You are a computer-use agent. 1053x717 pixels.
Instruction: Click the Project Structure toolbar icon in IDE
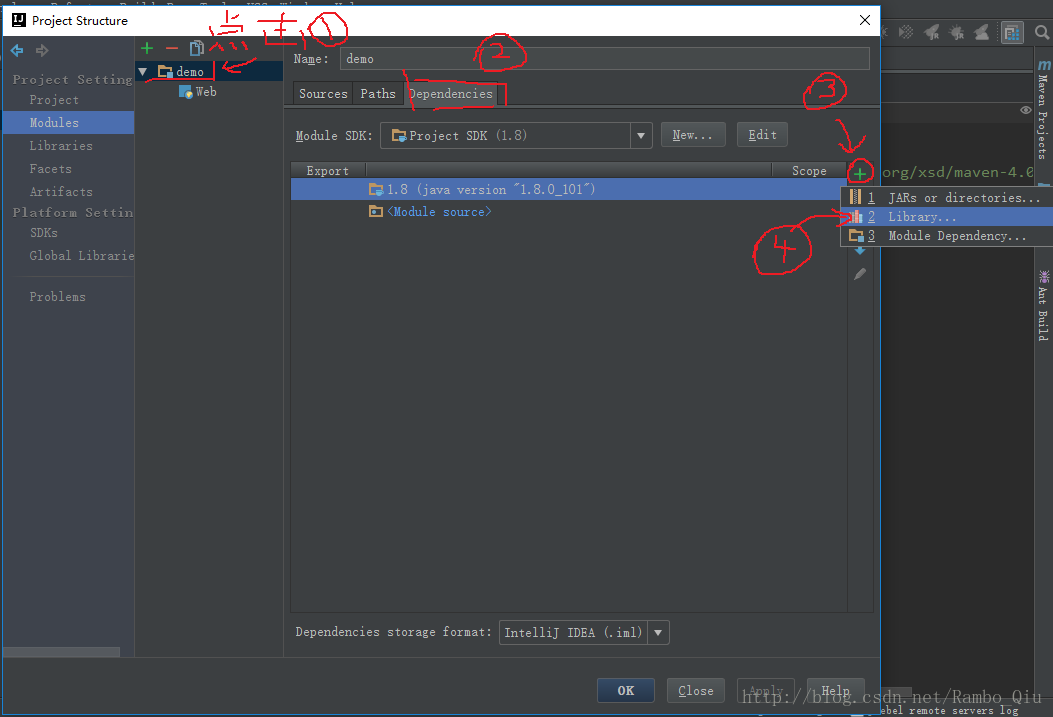point(1011,32)
